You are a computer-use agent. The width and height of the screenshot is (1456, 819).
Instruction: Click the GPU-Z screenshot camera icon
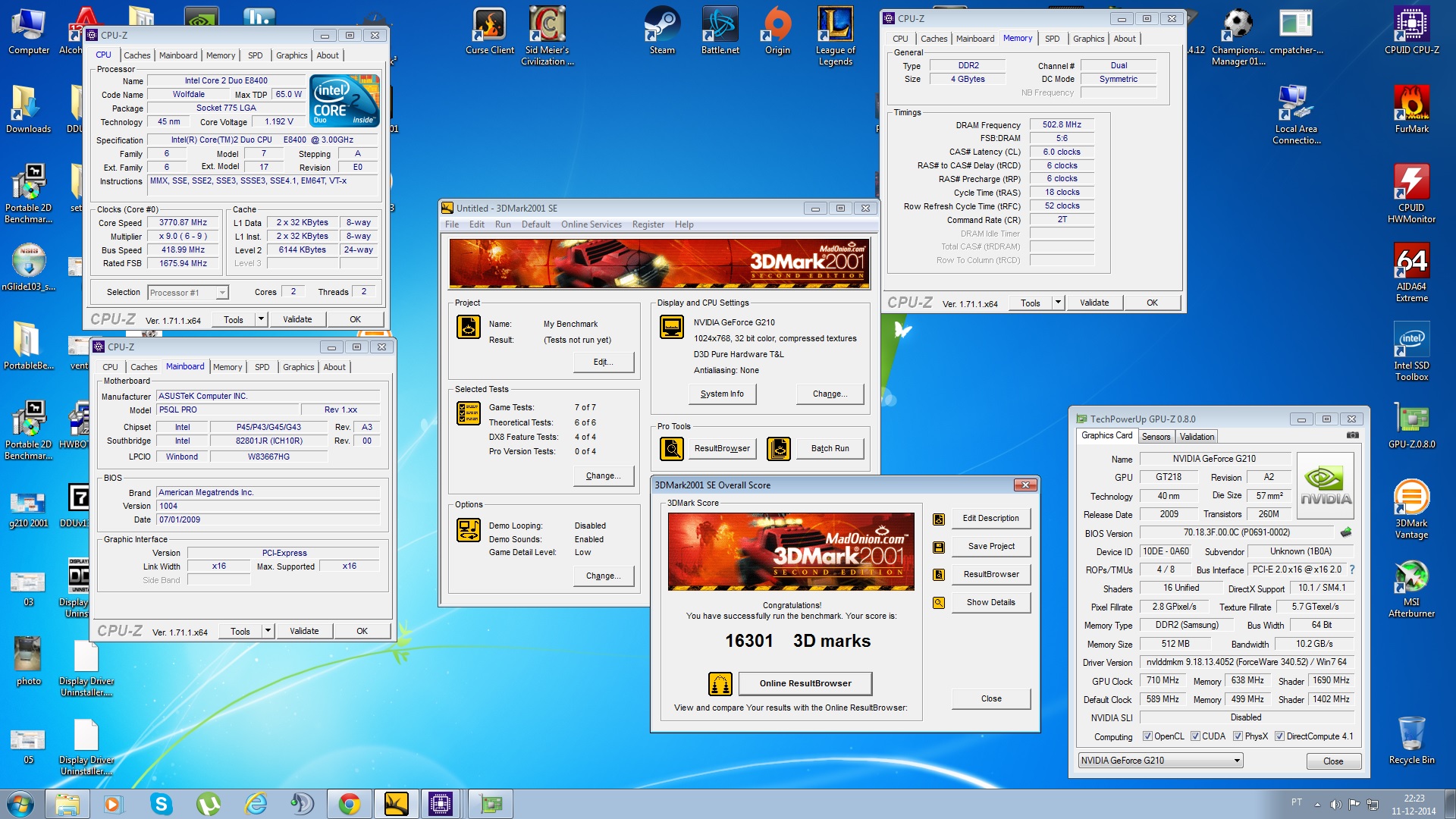[1352, 435]
